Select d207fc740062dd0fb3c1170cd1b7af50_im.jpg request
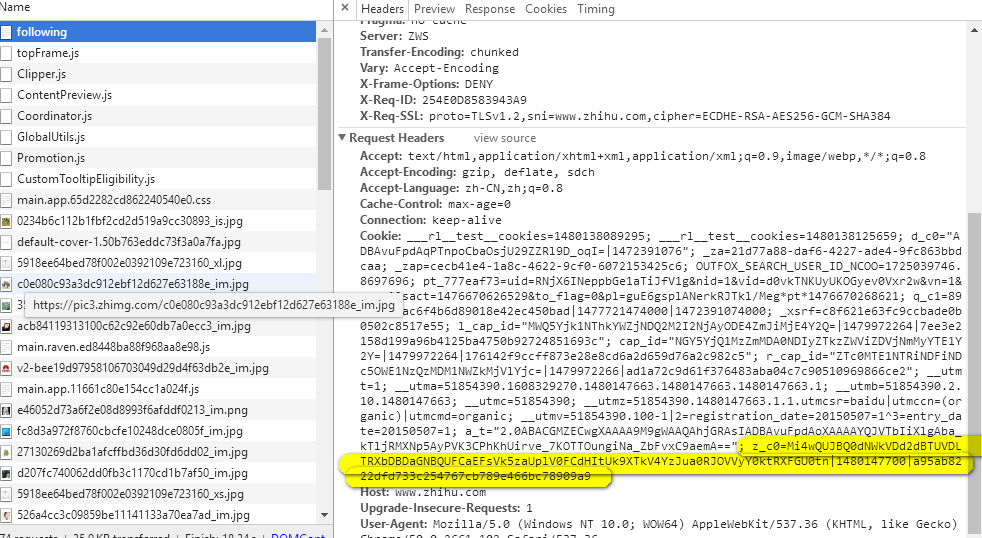Image resolution: width=982 pixels, height=538 pixels. pos(158,473)
